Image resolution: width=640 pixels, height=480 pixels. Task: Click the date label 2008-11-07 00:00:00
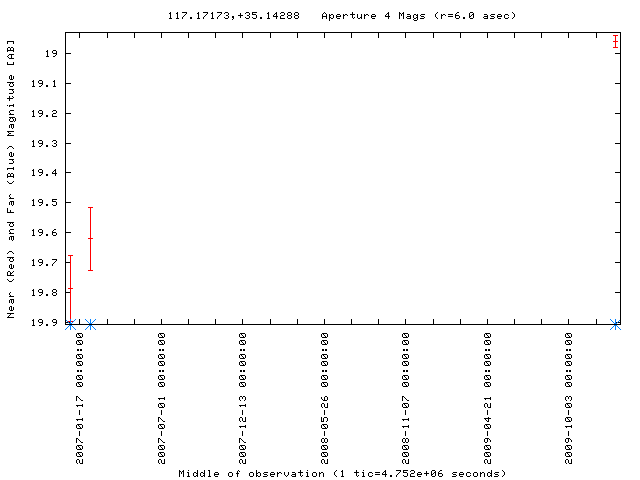[x=405, y=398]
